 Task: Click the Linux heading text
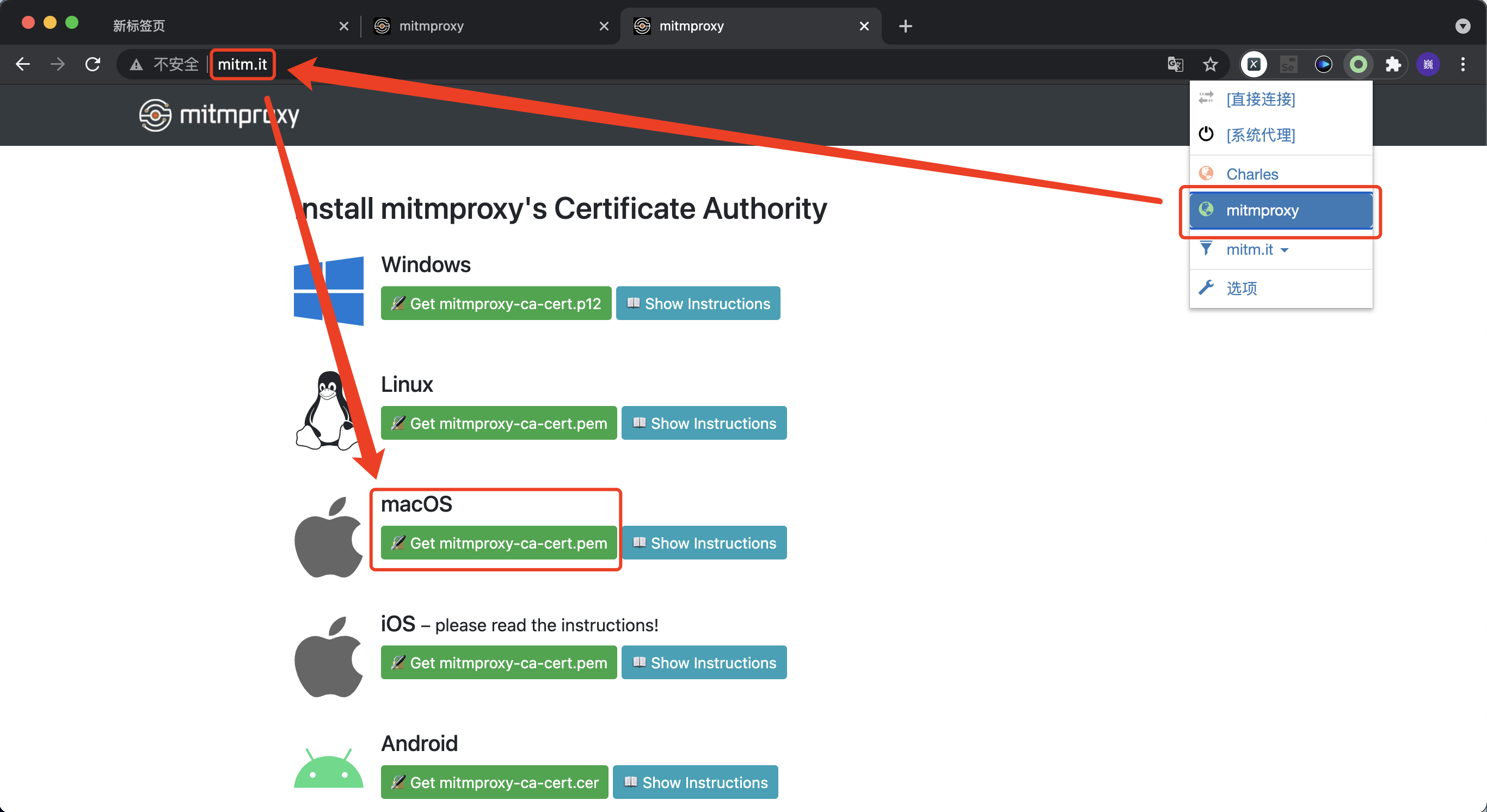tap(407, 384)
